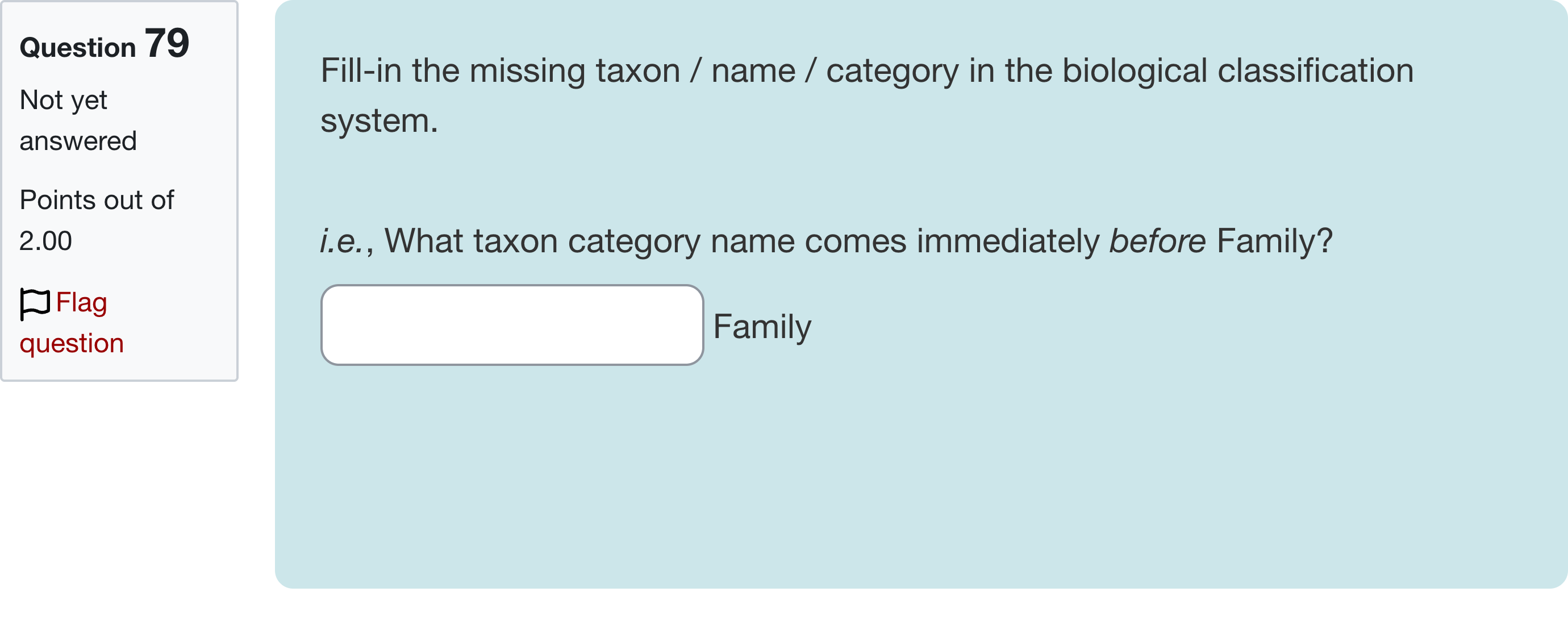Viewport: 1568px width, 625px height.
Task: Click empty blue area below the answer box
Action: click(852, 474)
